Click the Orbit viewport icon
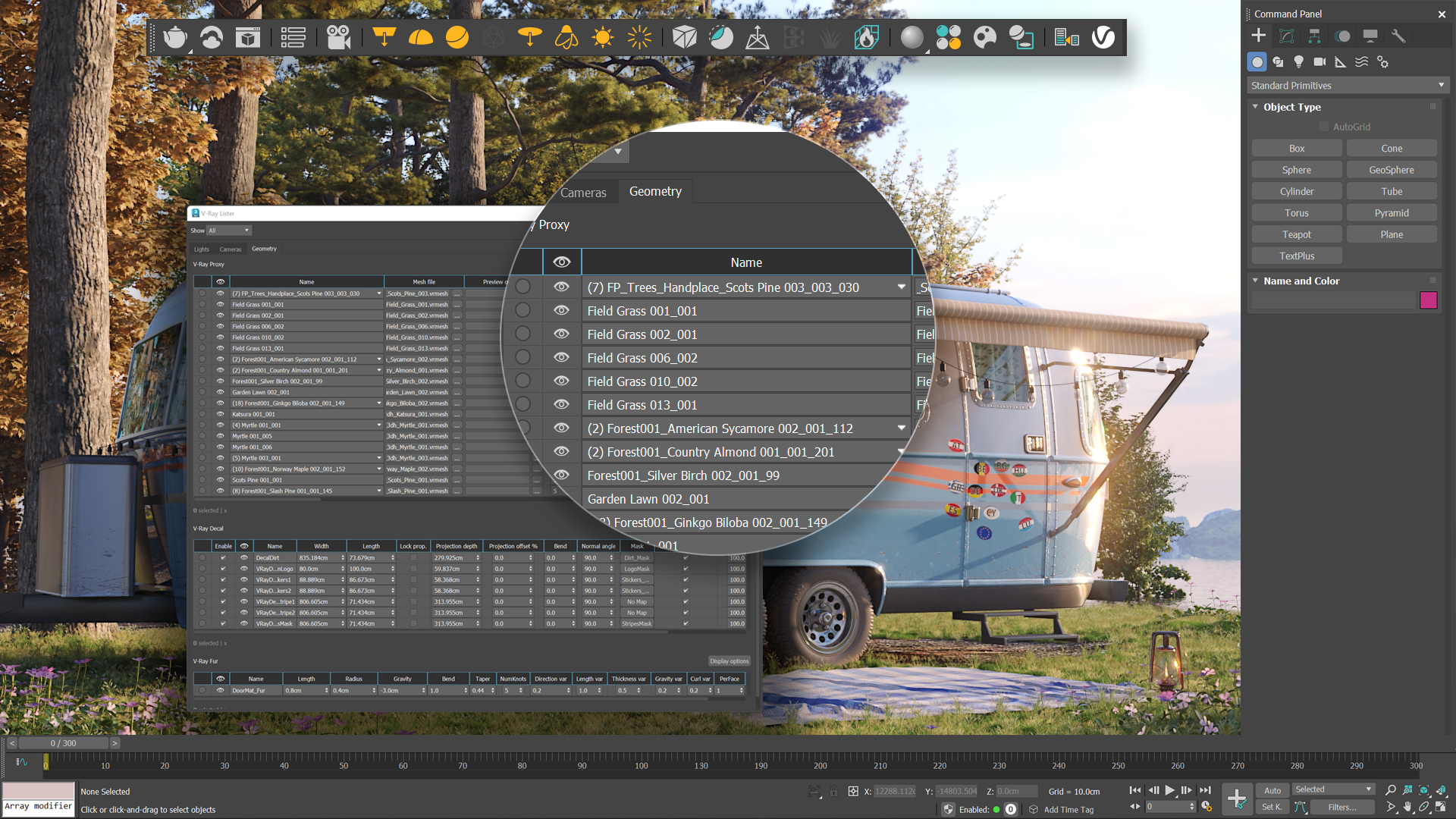 pyautogui.click(x=1424, y=808)
